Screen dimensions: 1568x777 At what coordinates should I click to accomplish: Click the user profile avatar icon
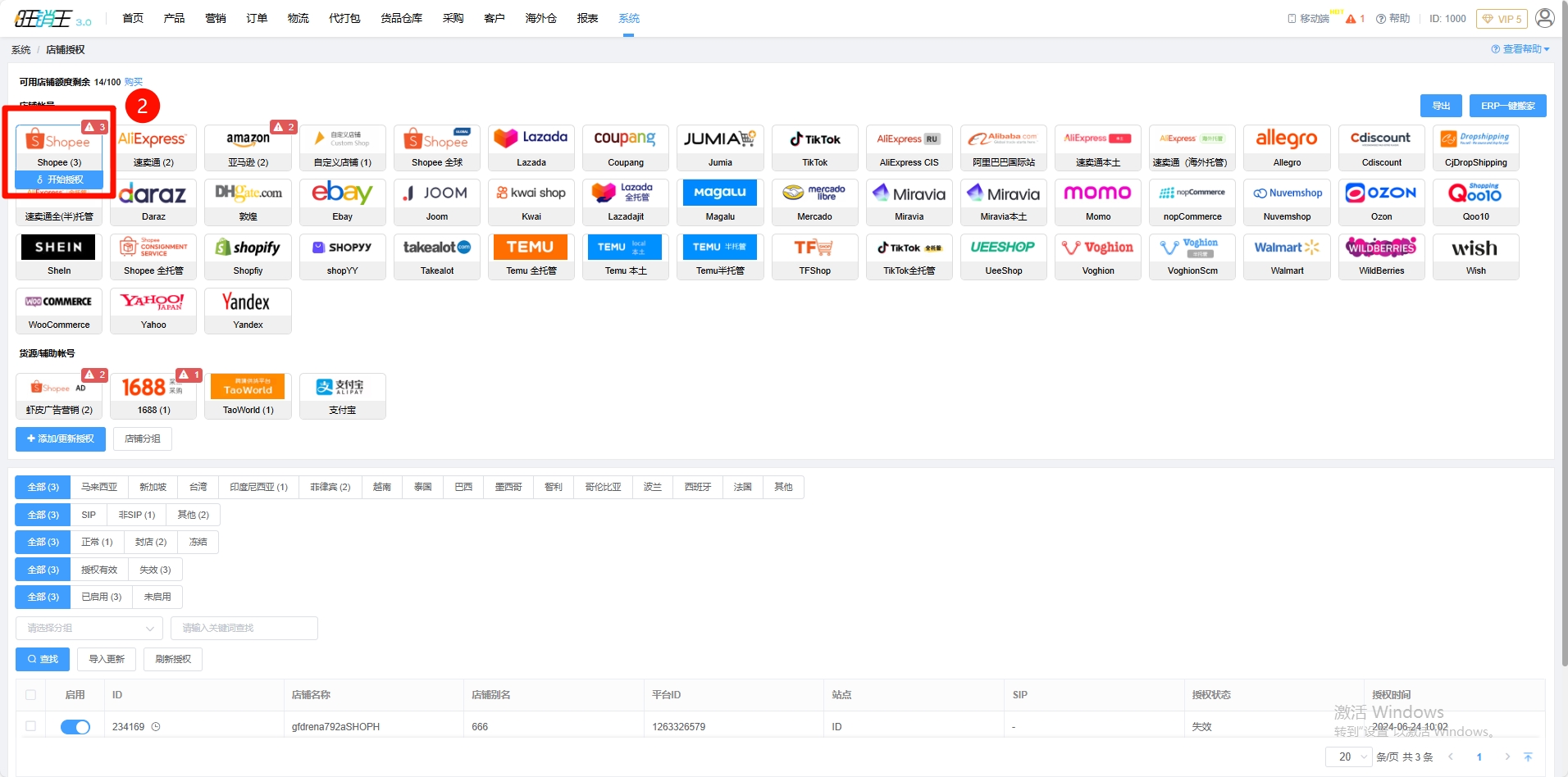point(1544,18)
